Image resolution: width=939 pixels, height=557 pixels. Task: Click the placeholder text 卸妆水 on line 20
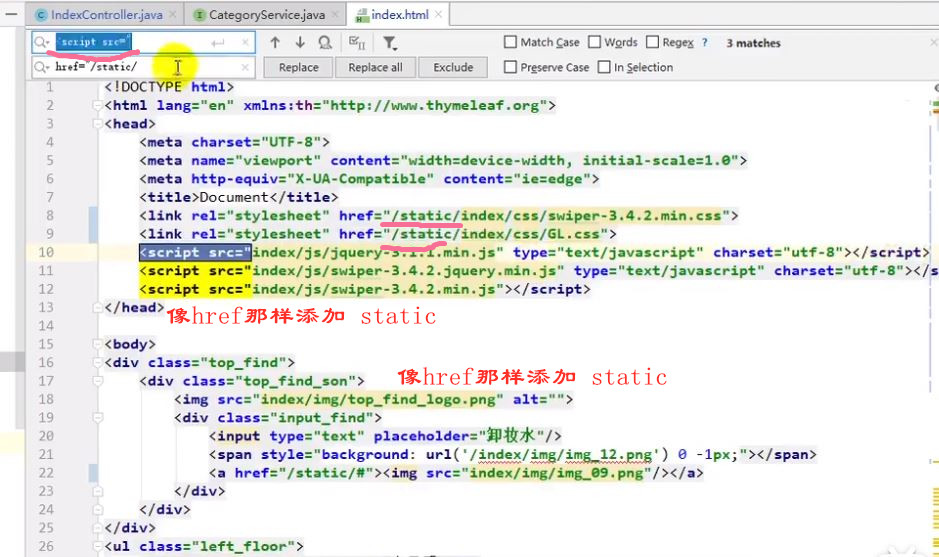pyautogui.click(x=511, y=435)
